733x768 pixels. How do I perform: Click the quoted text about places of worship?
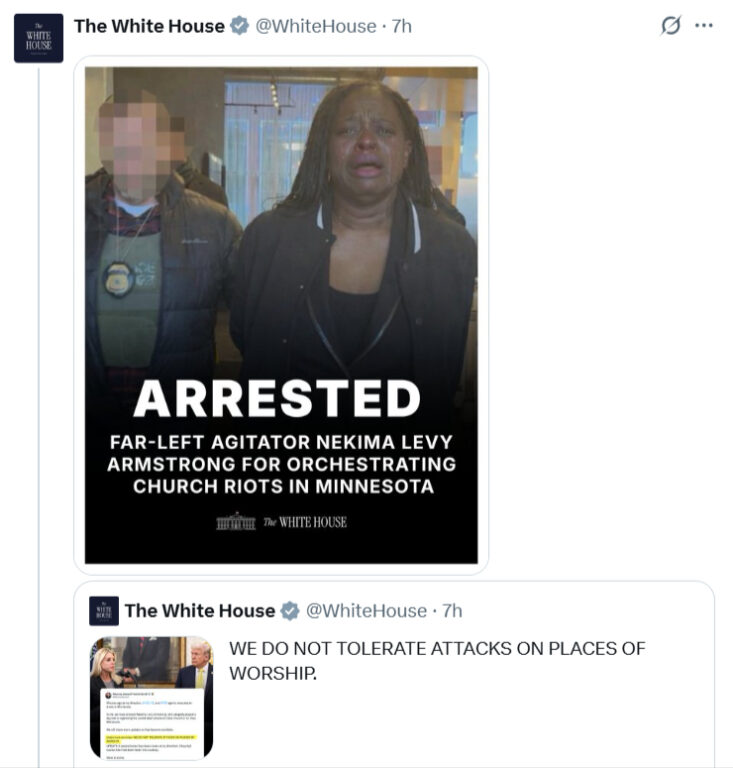point(437,661)
